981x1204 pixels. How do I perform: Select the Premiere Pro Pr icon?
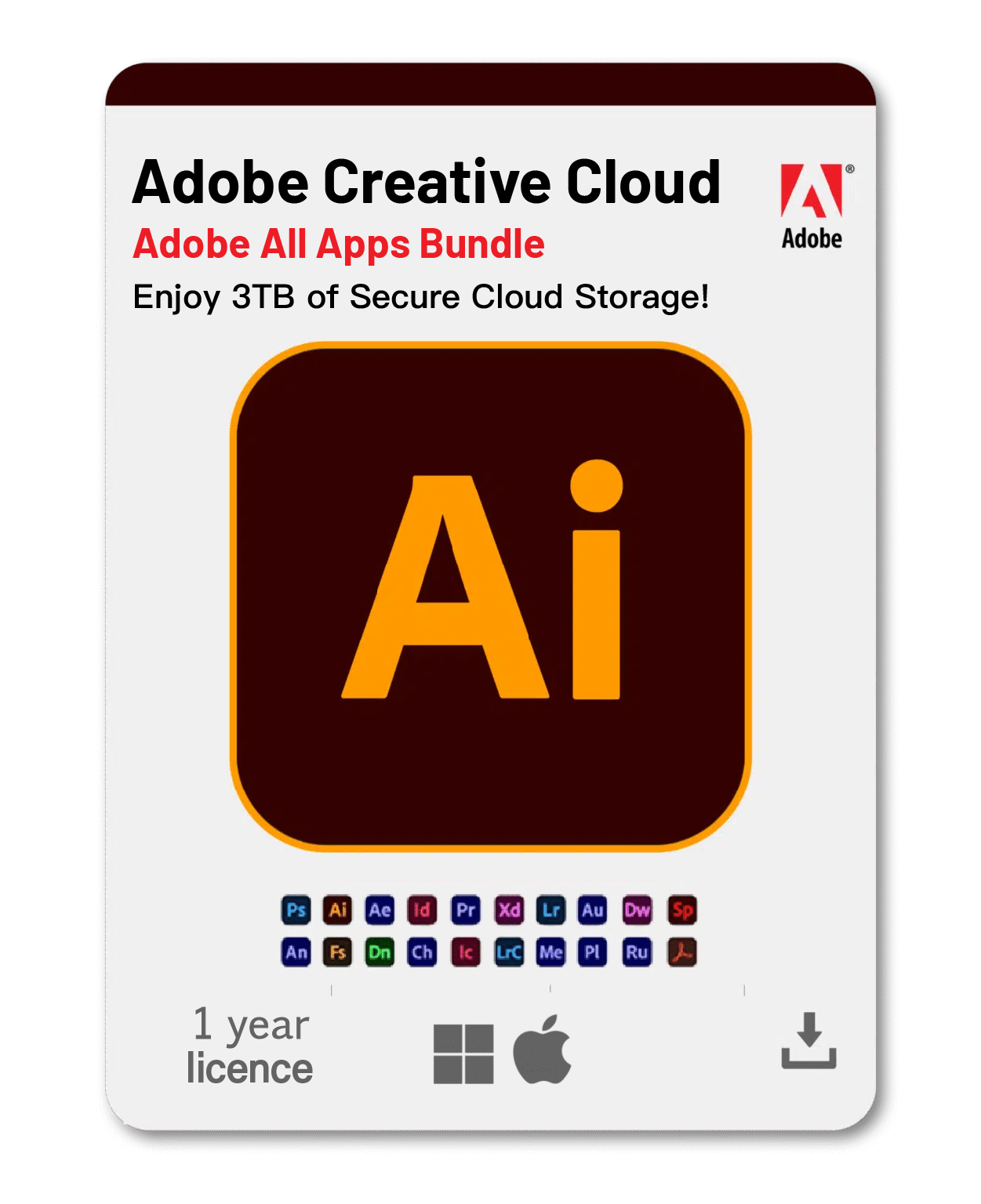tap(466, 910)
